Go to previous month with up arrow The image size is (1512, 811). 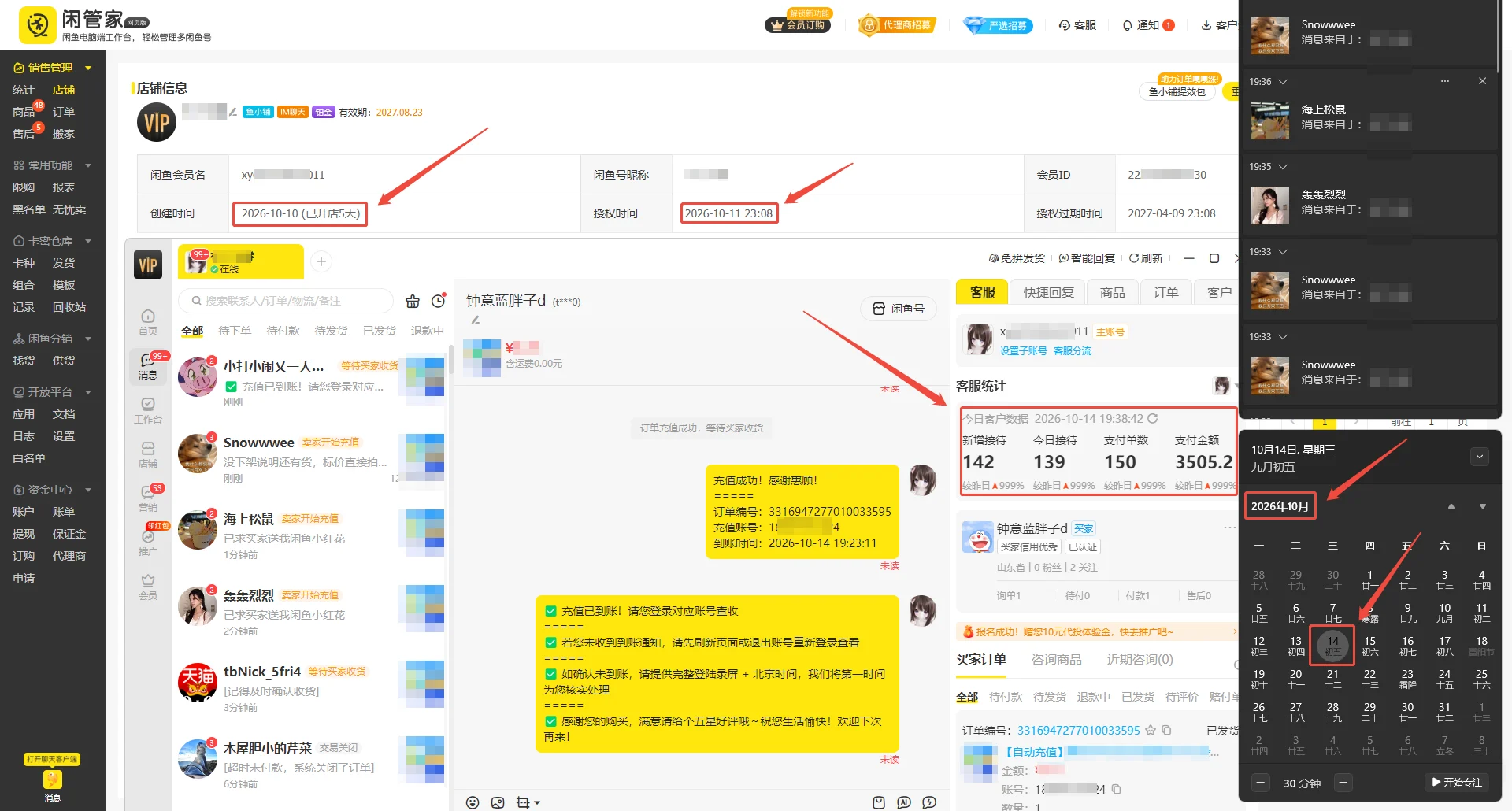tap(1451, 506)
